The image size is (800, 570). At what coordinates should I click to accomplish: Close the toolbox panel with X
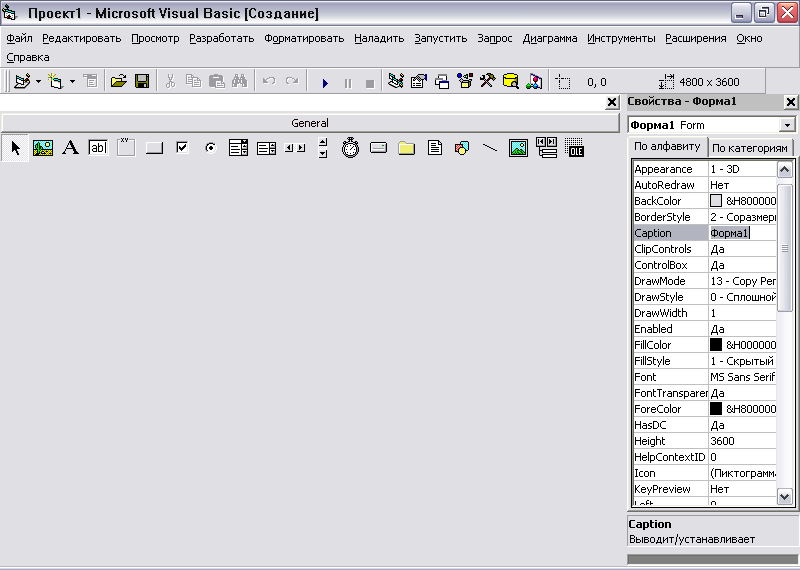point(612,103)
